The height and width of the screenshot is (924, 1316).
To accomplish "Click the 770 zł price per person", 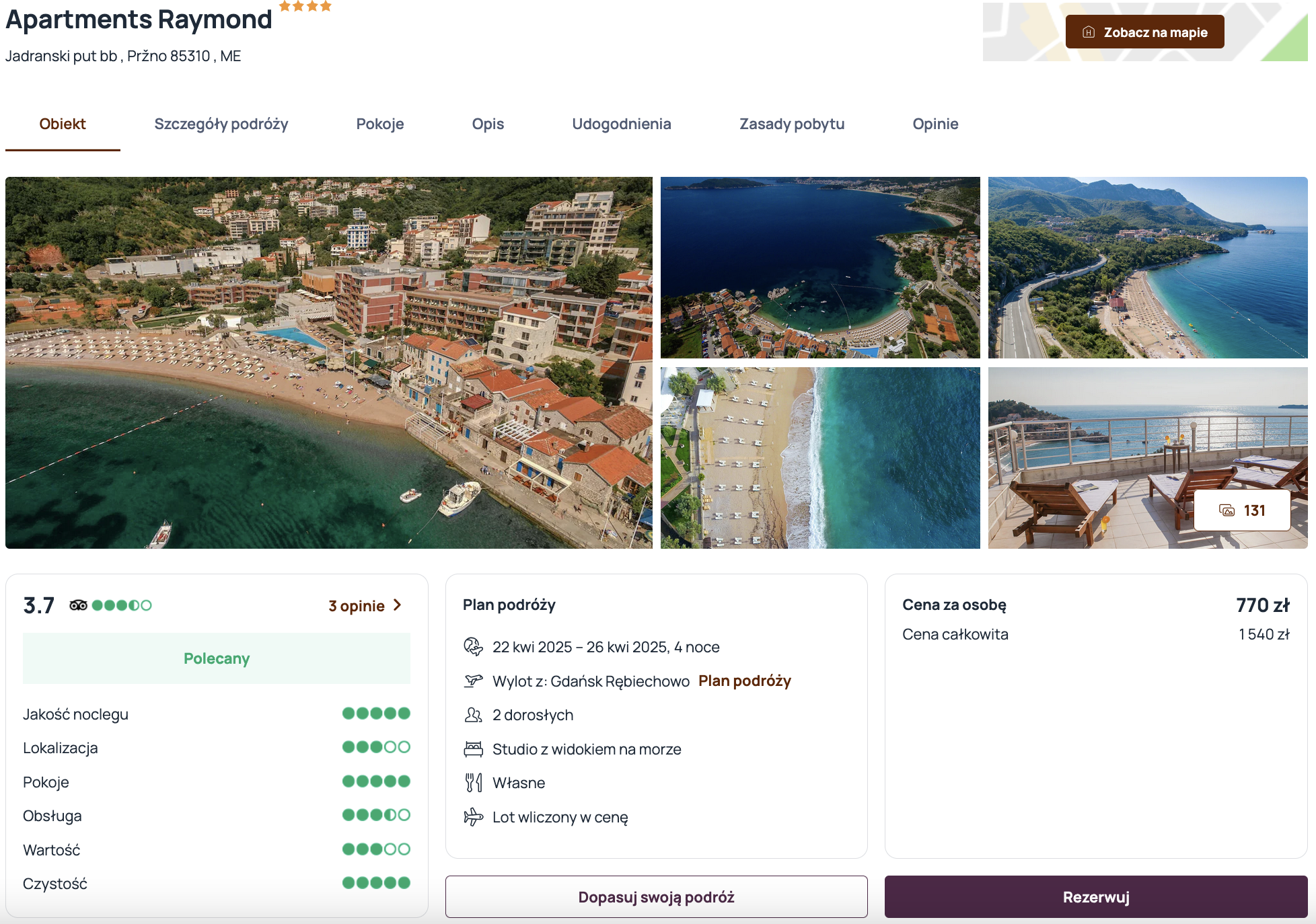I will [x=1263, y=605].
